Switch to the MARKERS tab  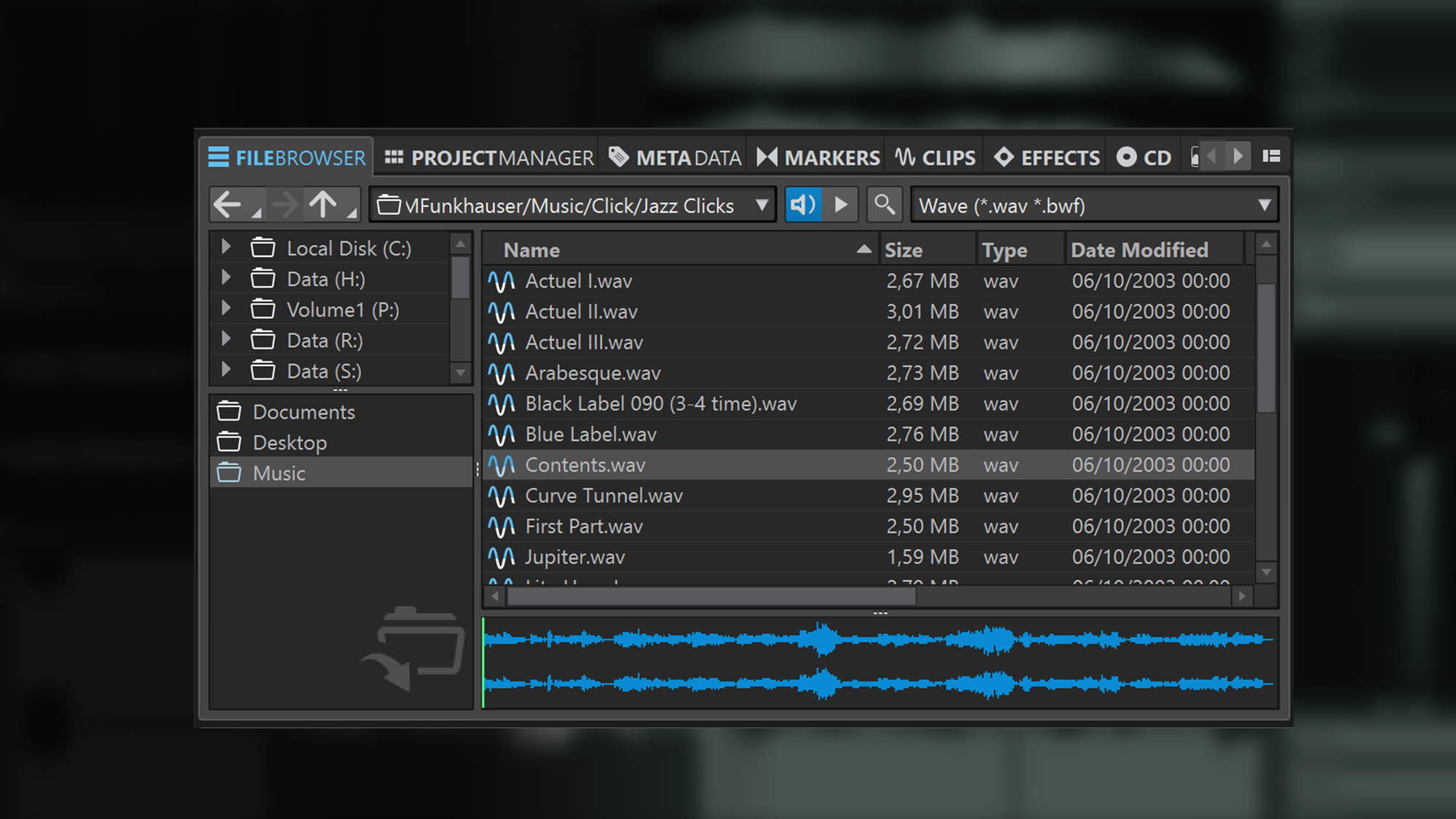coord(818,157)
